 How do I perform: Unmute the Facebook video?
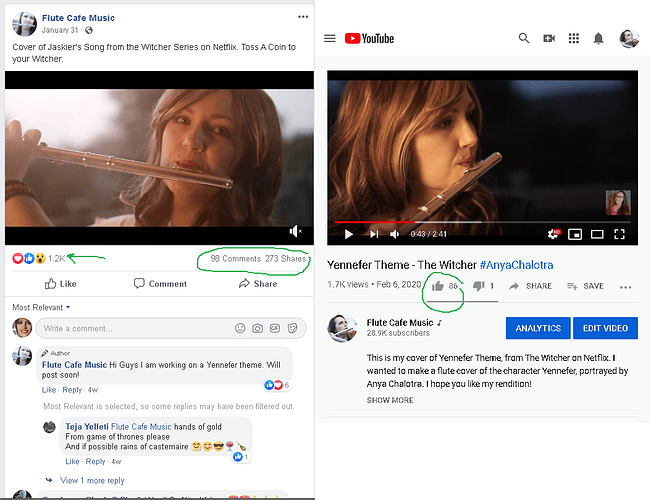(x=296, y=231)
